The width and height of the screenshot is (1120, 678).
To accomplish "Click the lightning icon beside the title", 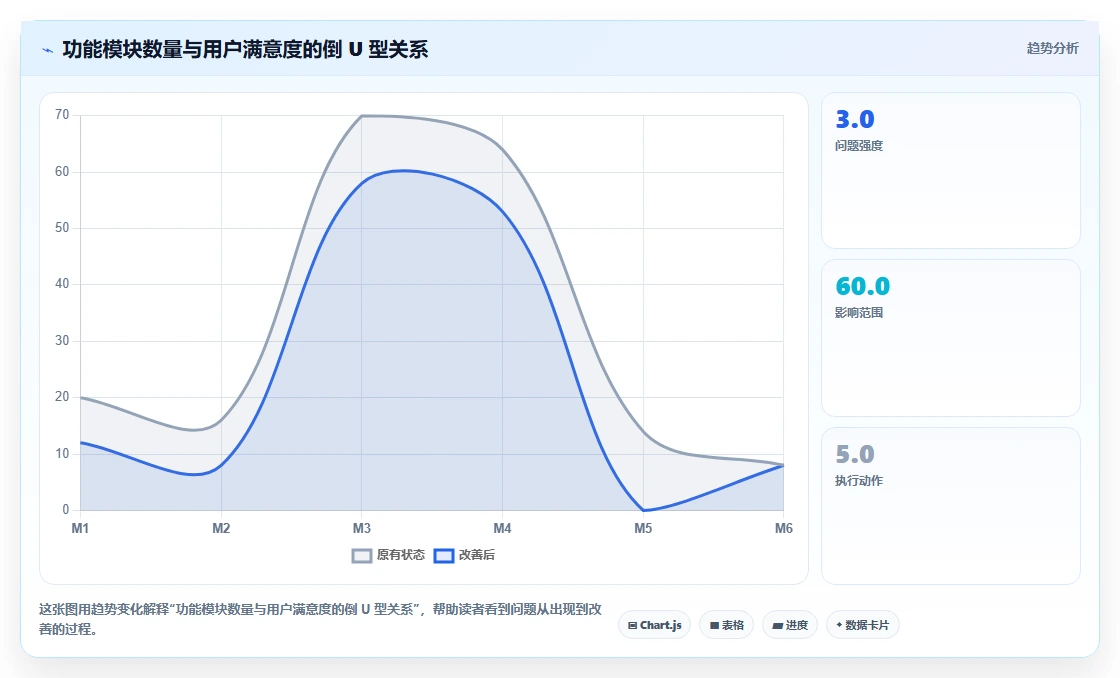I will 48,50.
